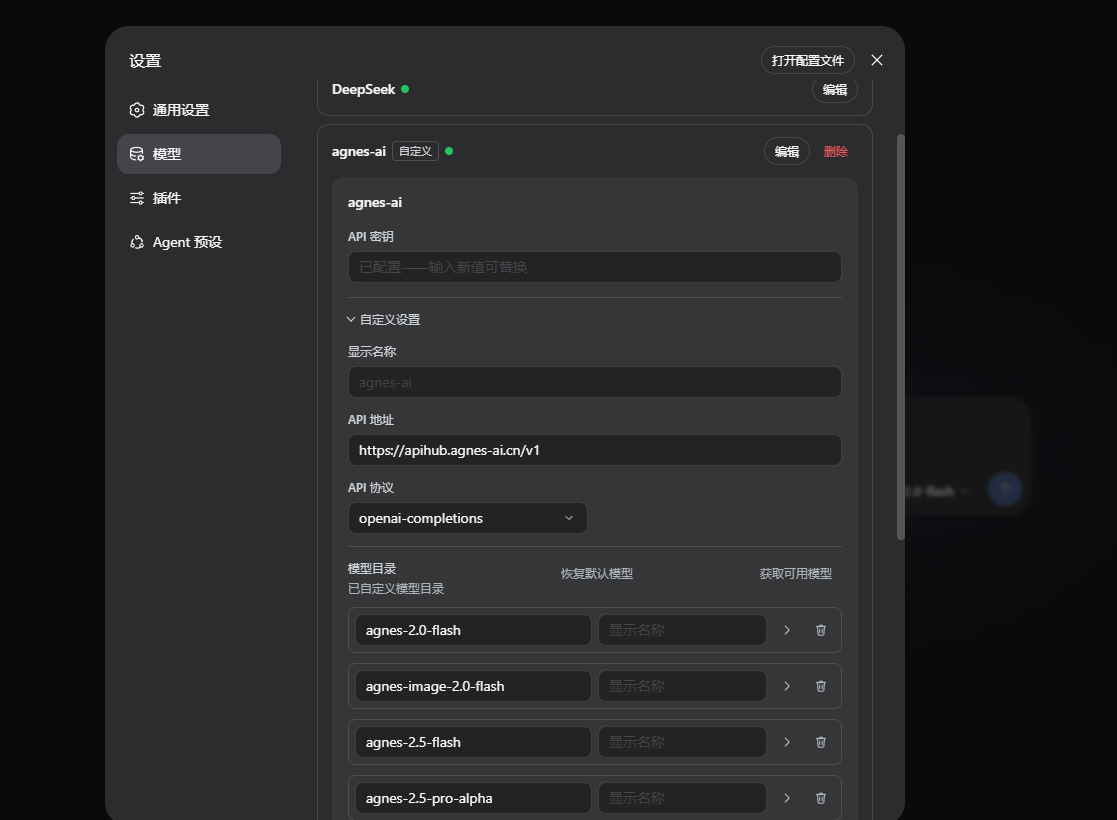
Task: Click the agnes-2.5-flash model ID field
Action: (473, 742)
